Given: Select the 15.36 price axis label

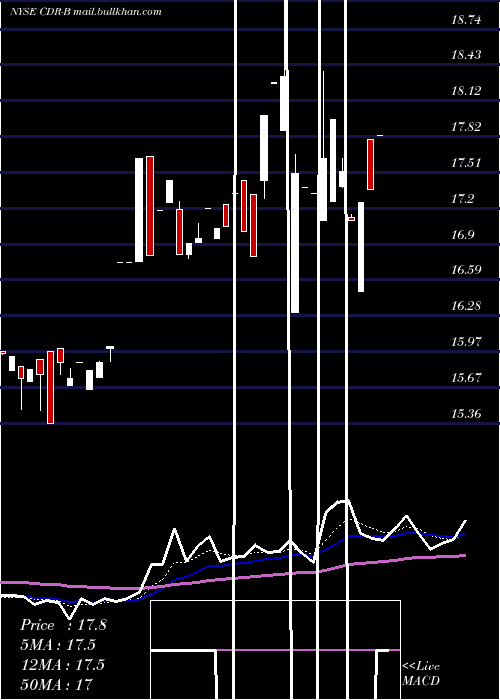Looking at the screenshot, I should pos(466,413).
